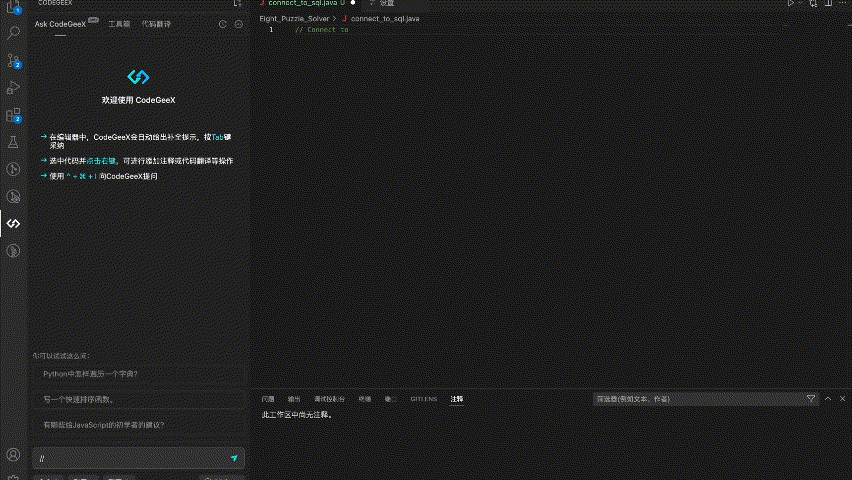
Task: Click the Tab highlighted word in tips
Action: [x=217, y=137]
